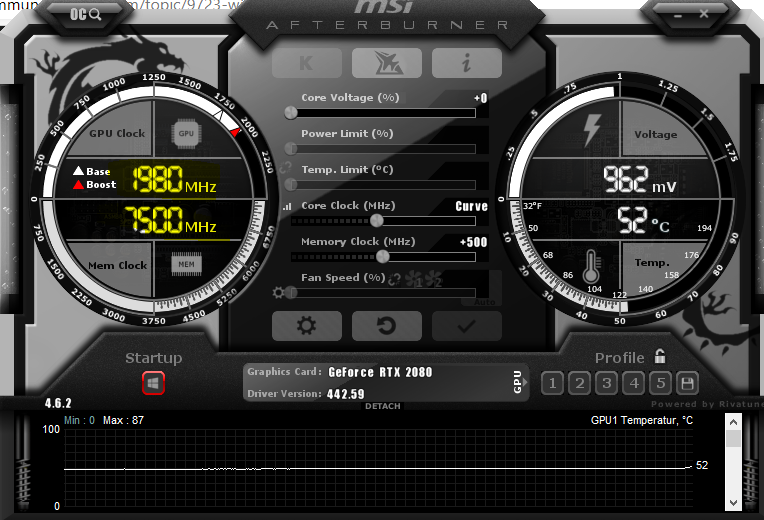The height and width of the screenshot is (520, 764).
Task: Save profile with the floppy disk icon
Action: [x=688, y=383]
